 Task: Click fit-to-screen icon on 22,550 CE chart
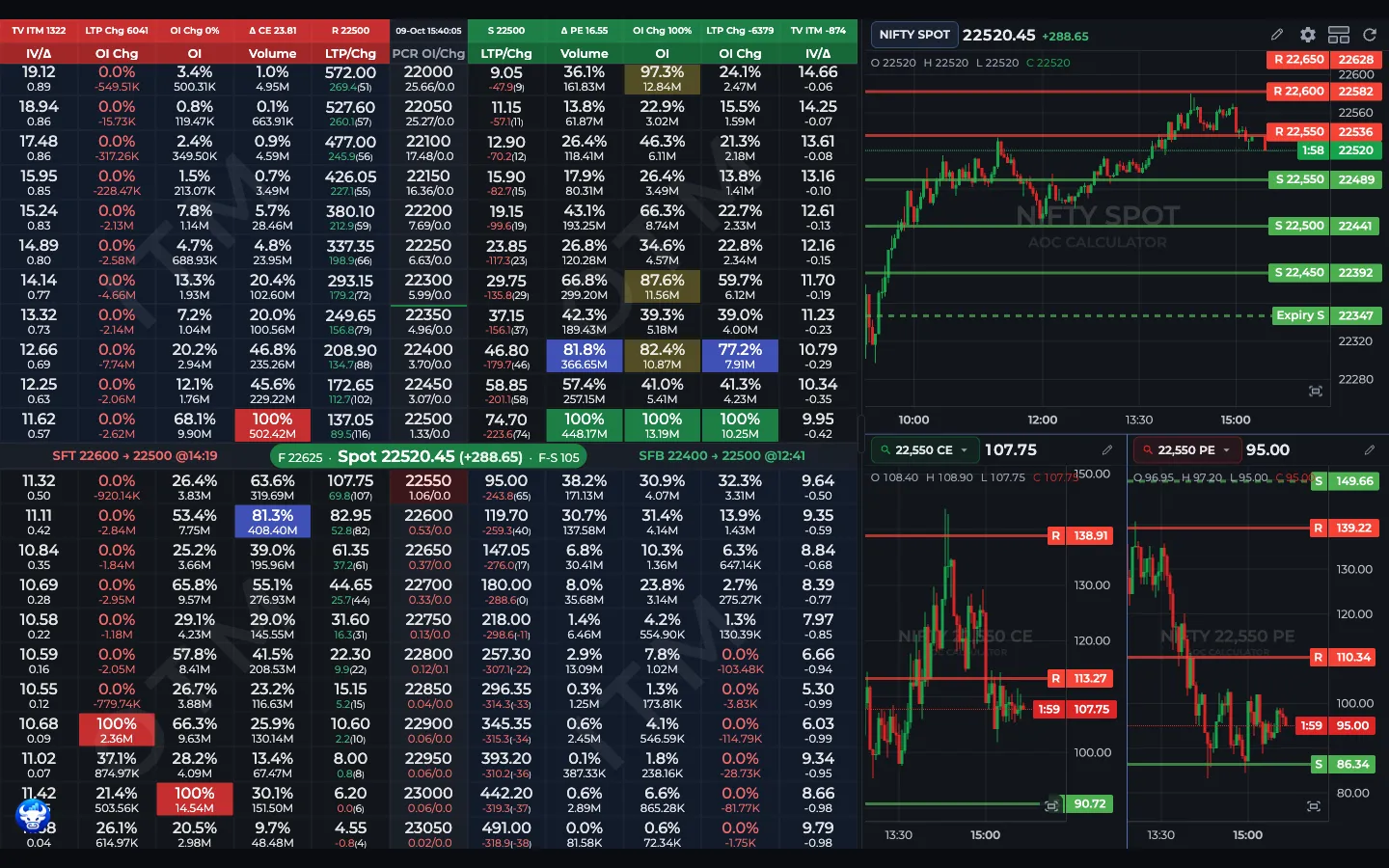click(x=1051, y=804)
